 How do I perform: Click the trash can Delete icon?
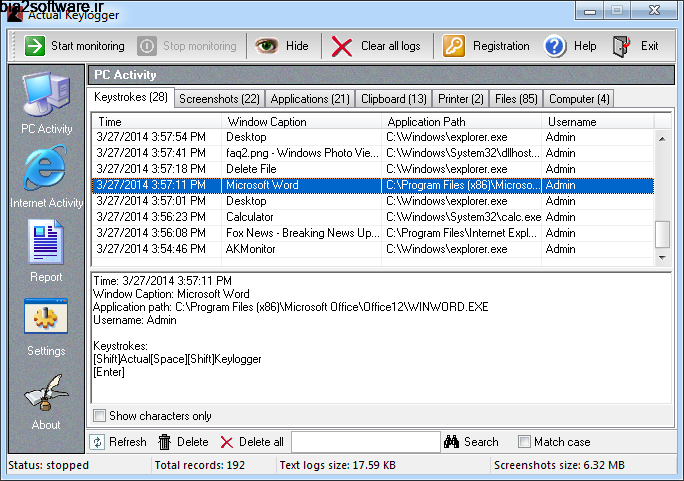coord(164,442)
